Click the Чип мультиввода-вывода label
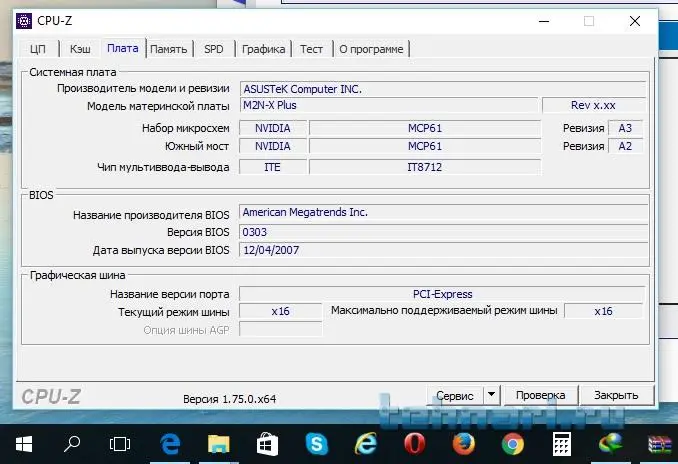The width and height of the screenshot is (678, 464). coord(163,167)
